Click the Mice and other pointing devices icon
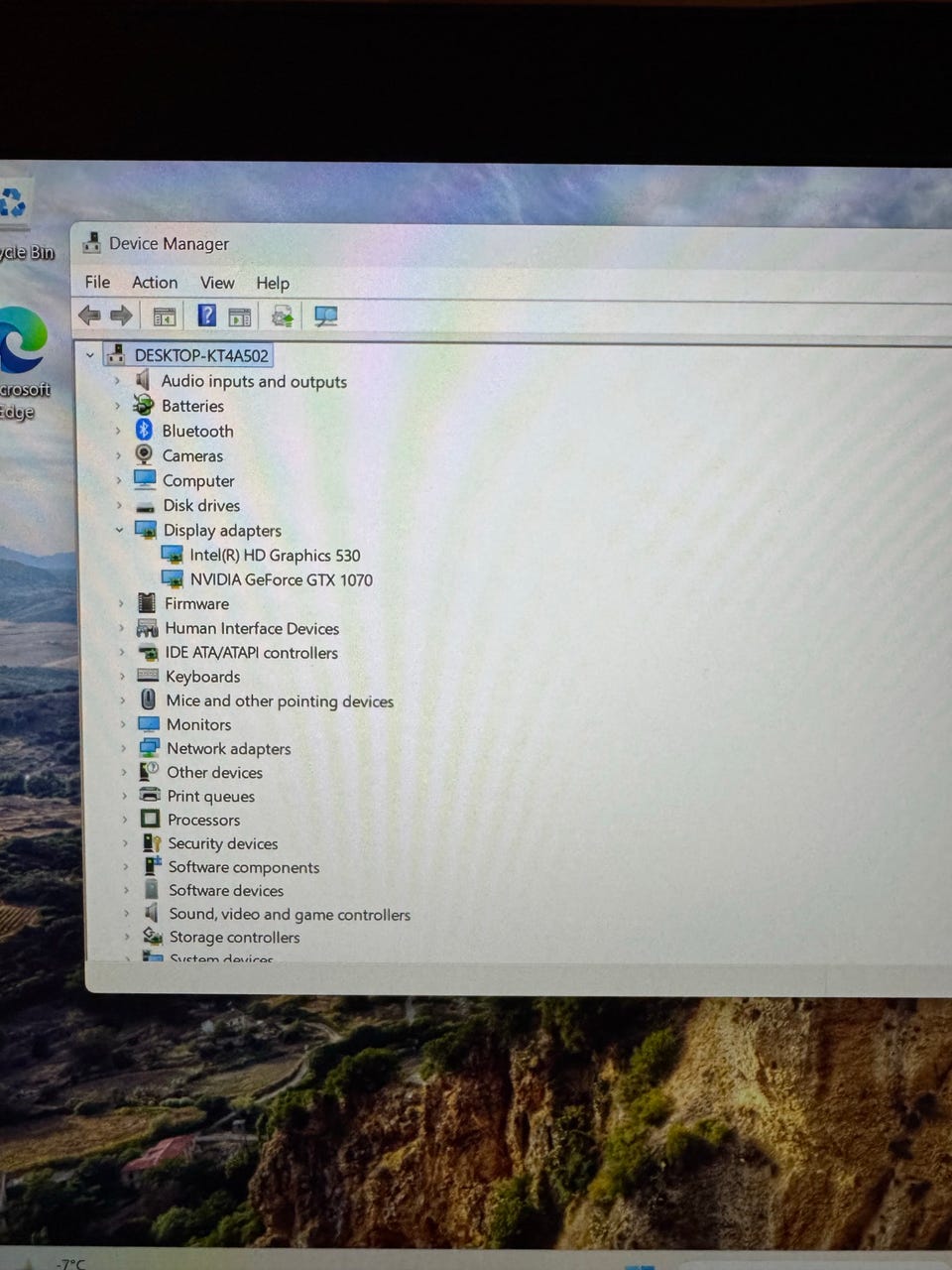 click(x=148, y=699)
